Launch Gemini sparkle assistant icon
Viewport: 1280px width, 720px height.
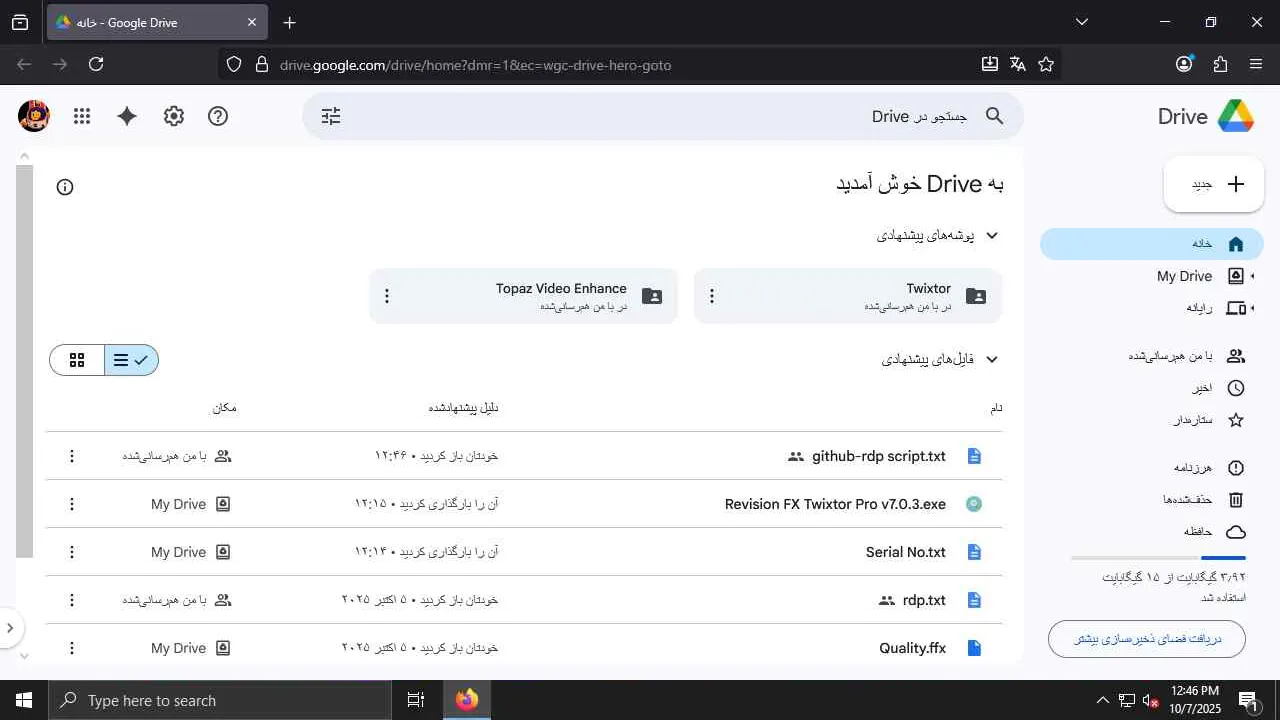point(127,116)
